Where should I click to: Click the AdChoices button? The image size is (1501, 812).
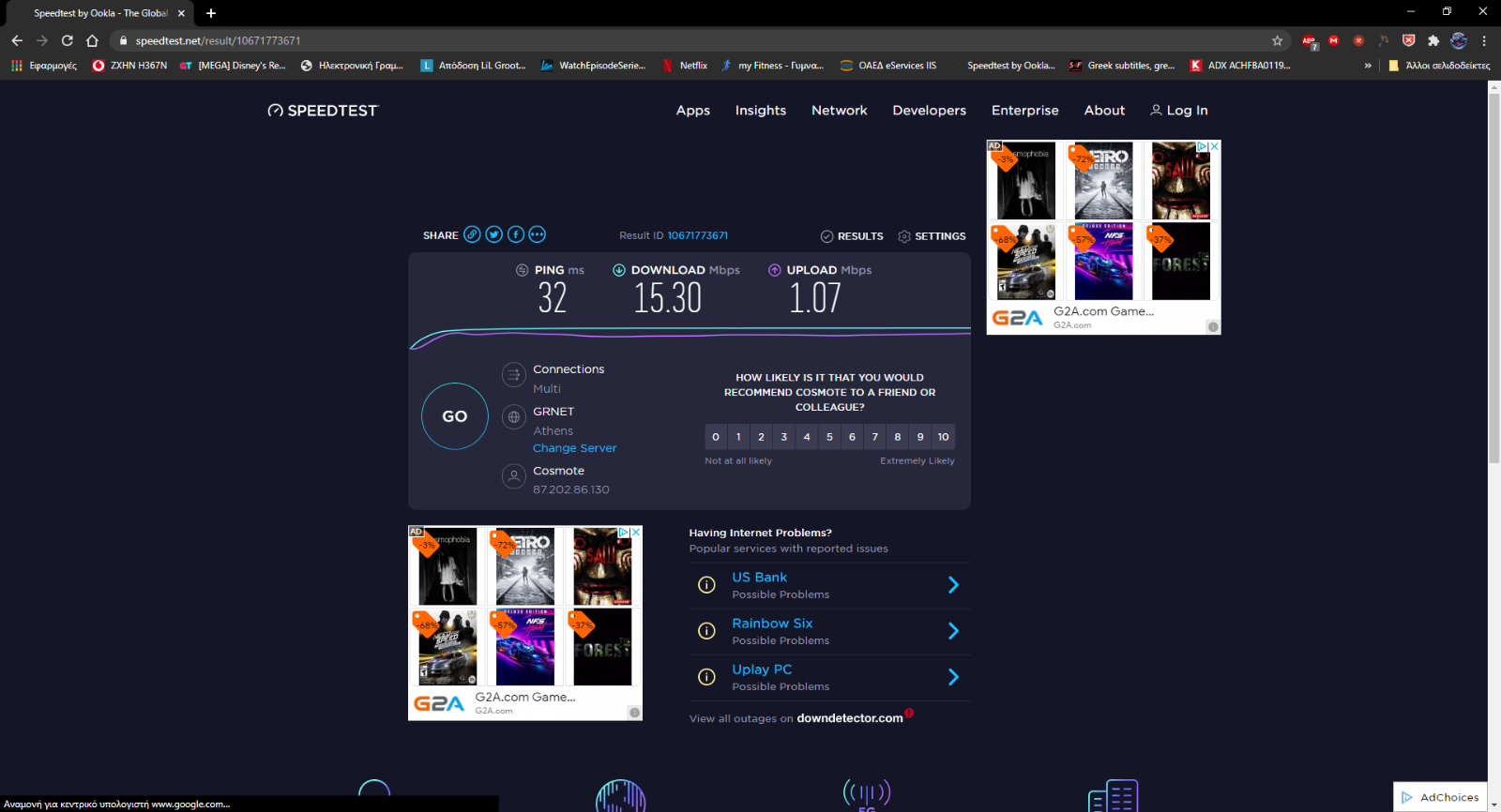click(x=1440, y=797)
